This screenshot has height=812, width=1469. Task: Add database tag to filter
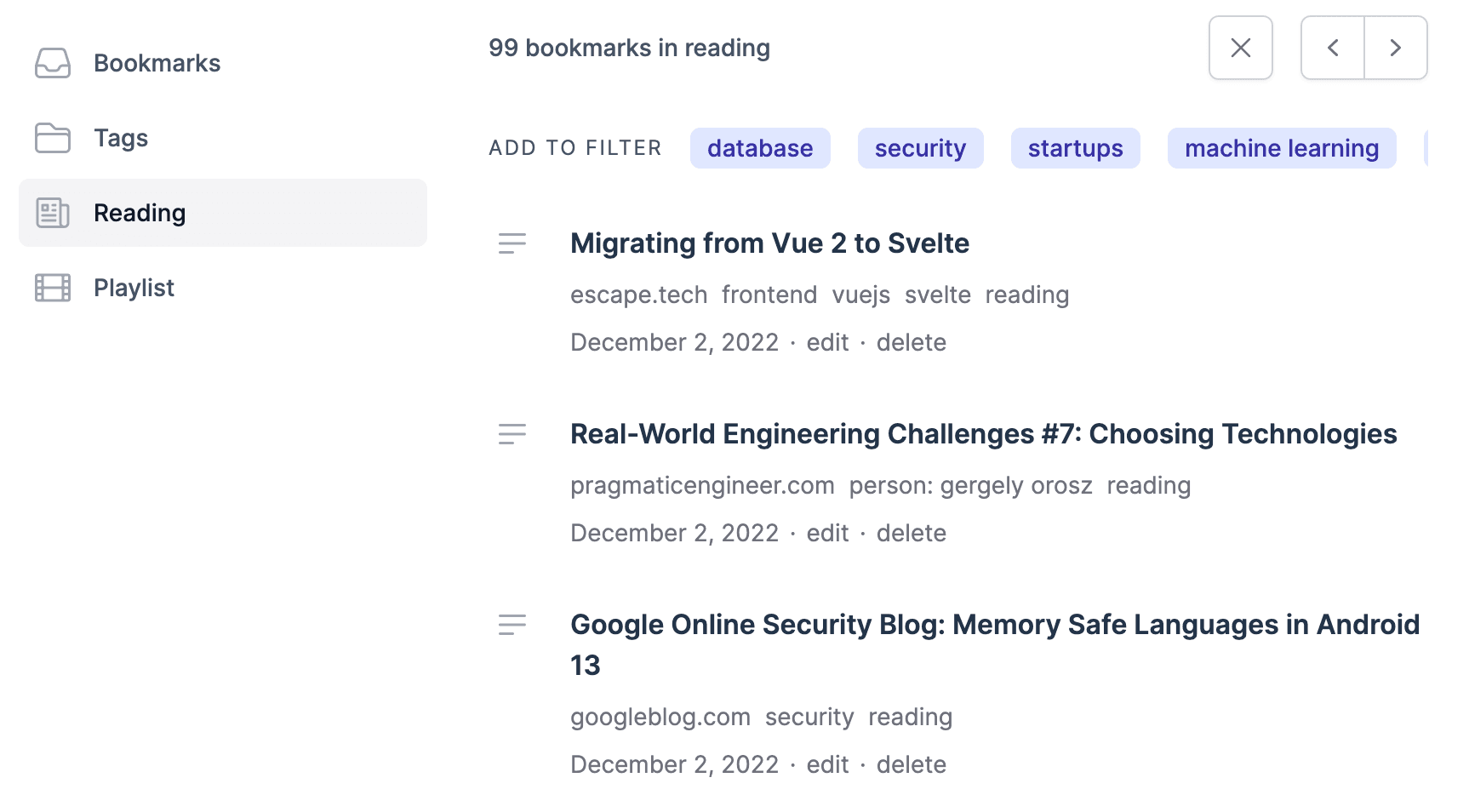(760, 148)
